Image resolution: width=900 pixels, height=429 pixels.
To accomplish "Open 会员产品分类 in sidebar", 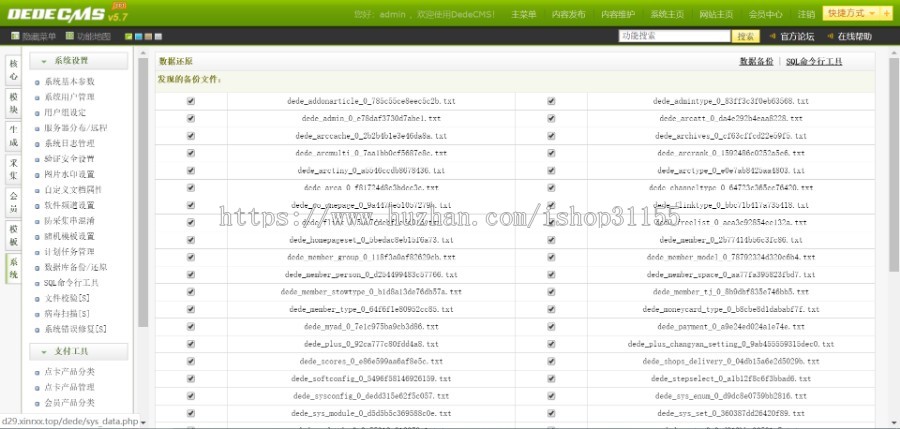I will [x=69, y=403].
